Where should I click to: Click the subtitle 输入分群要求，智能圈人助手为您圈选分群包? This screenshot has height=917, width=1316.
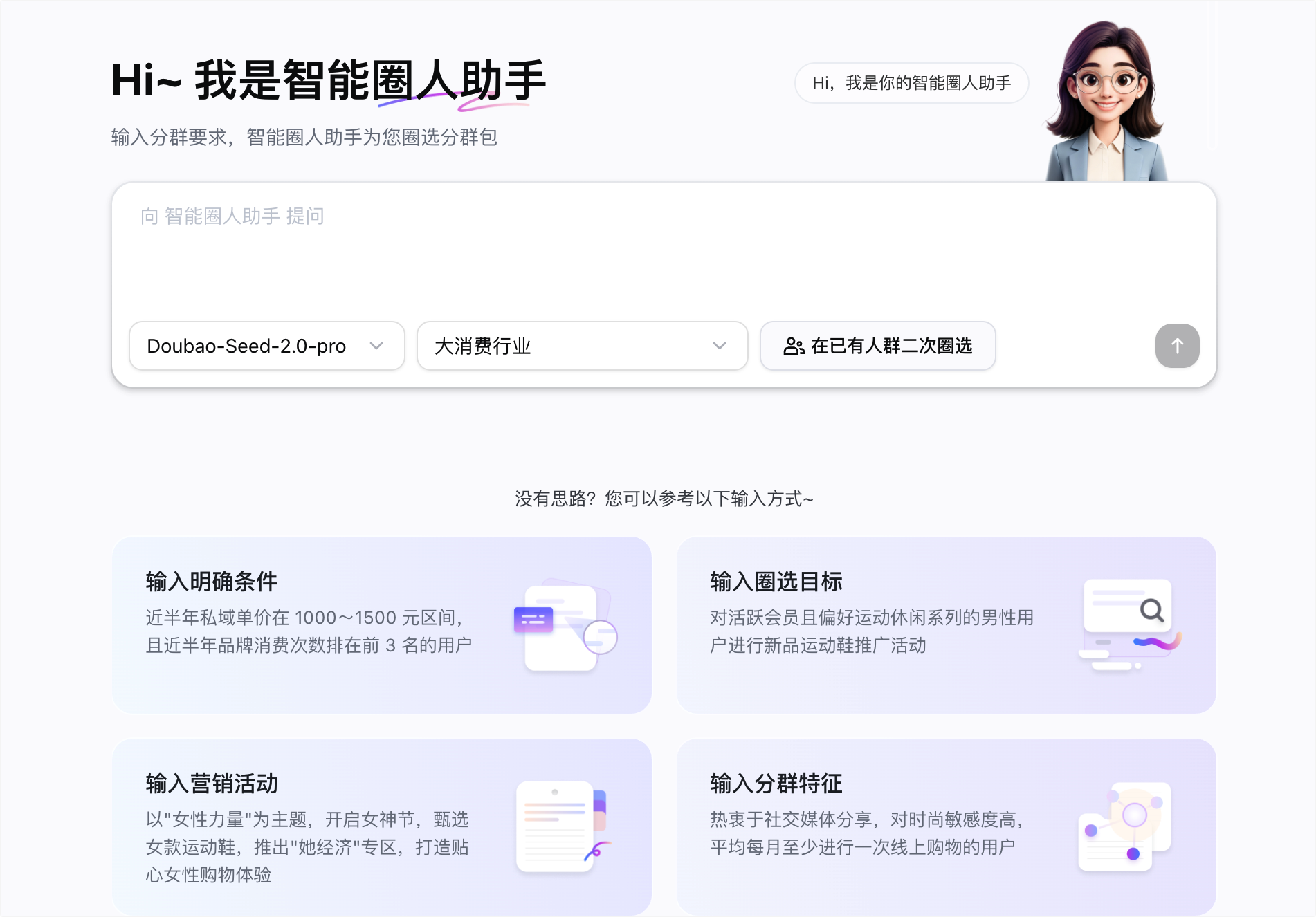pyautogui.click(x=304, y=137)
